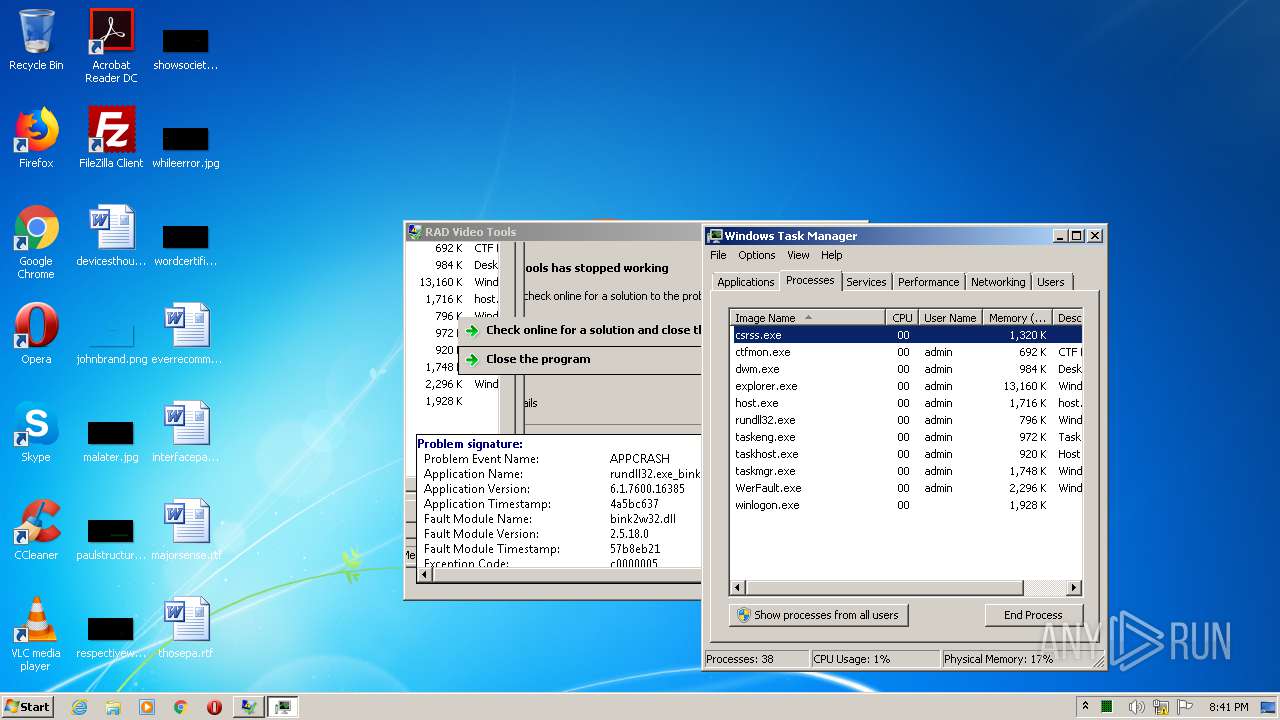Image resolution: width=1280 pixels, height=720 pixels.
Task: Open Task Manager Options menu
Action: 757,255
